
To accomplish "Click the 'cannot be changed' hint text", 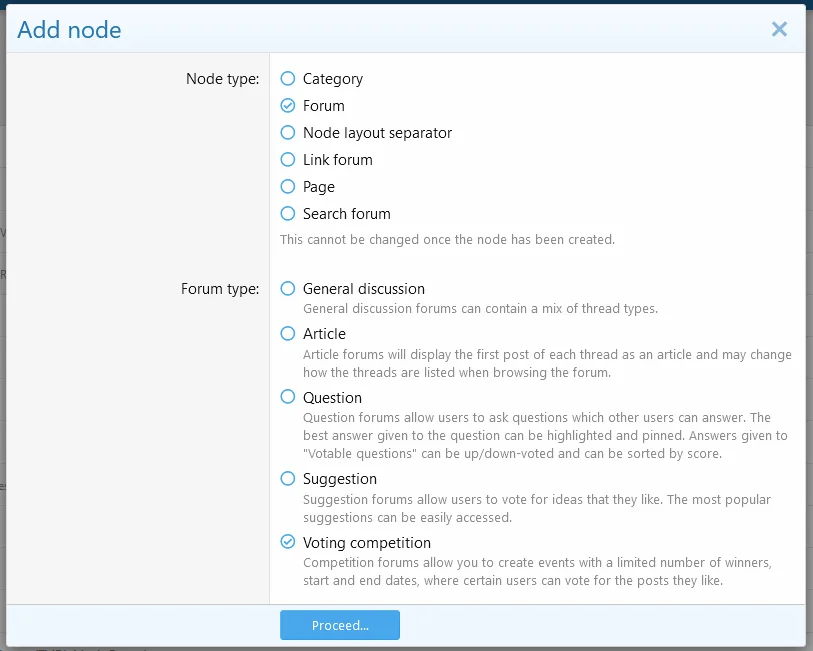I will [x=447, y=240].
